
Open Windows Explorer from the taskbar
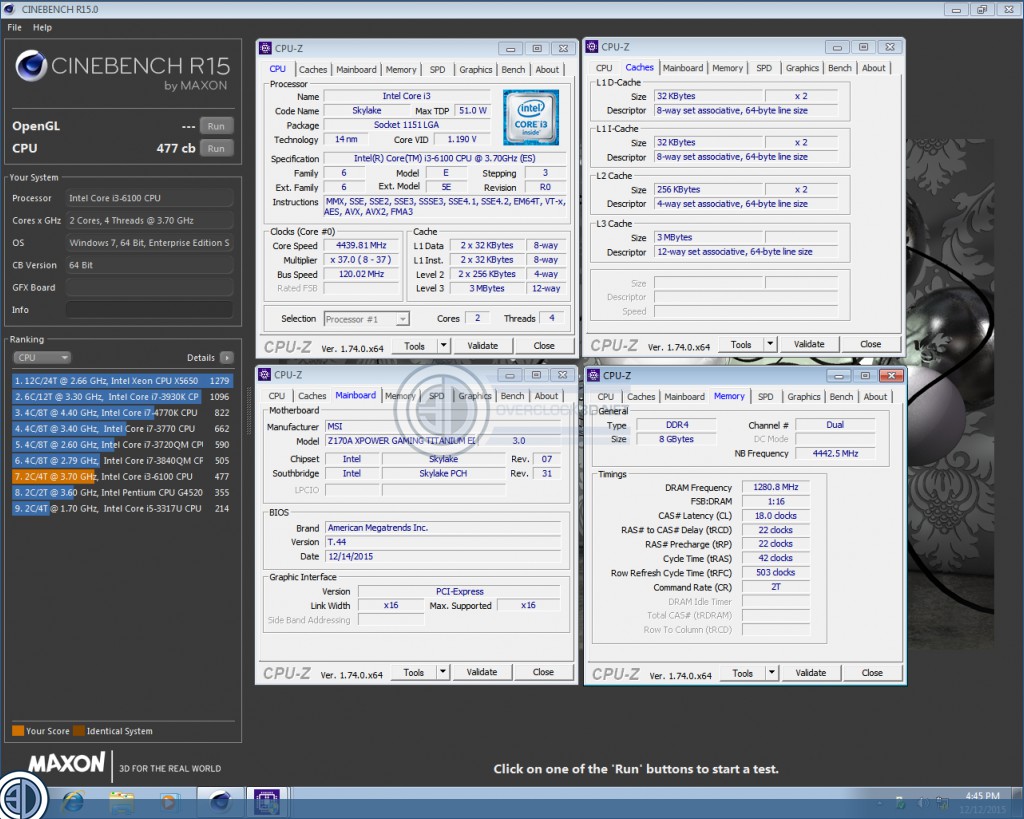click(121, 802)
